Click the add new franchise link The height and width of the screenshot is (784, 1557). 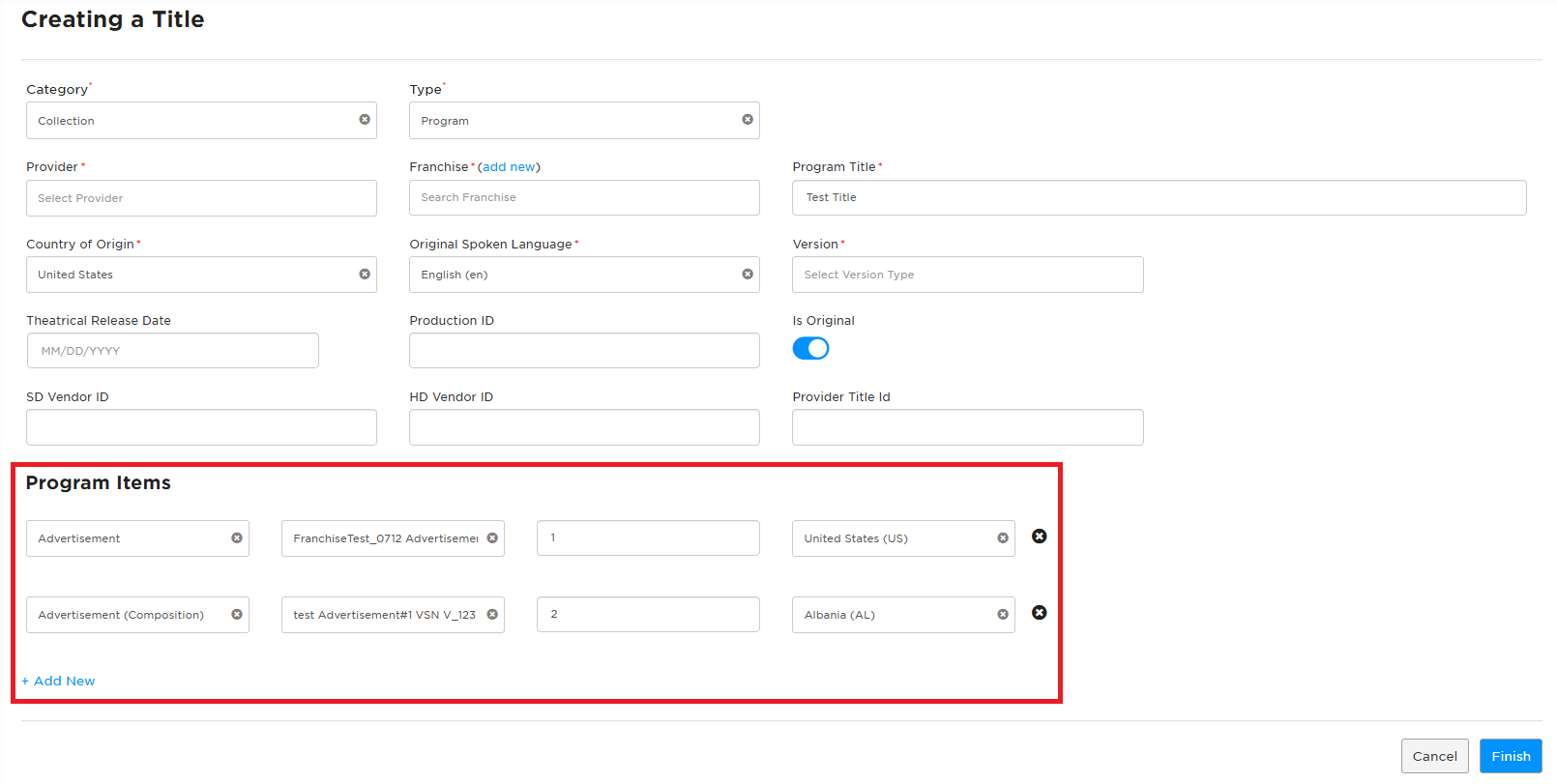pyautogui.click(x=509, y=167)
